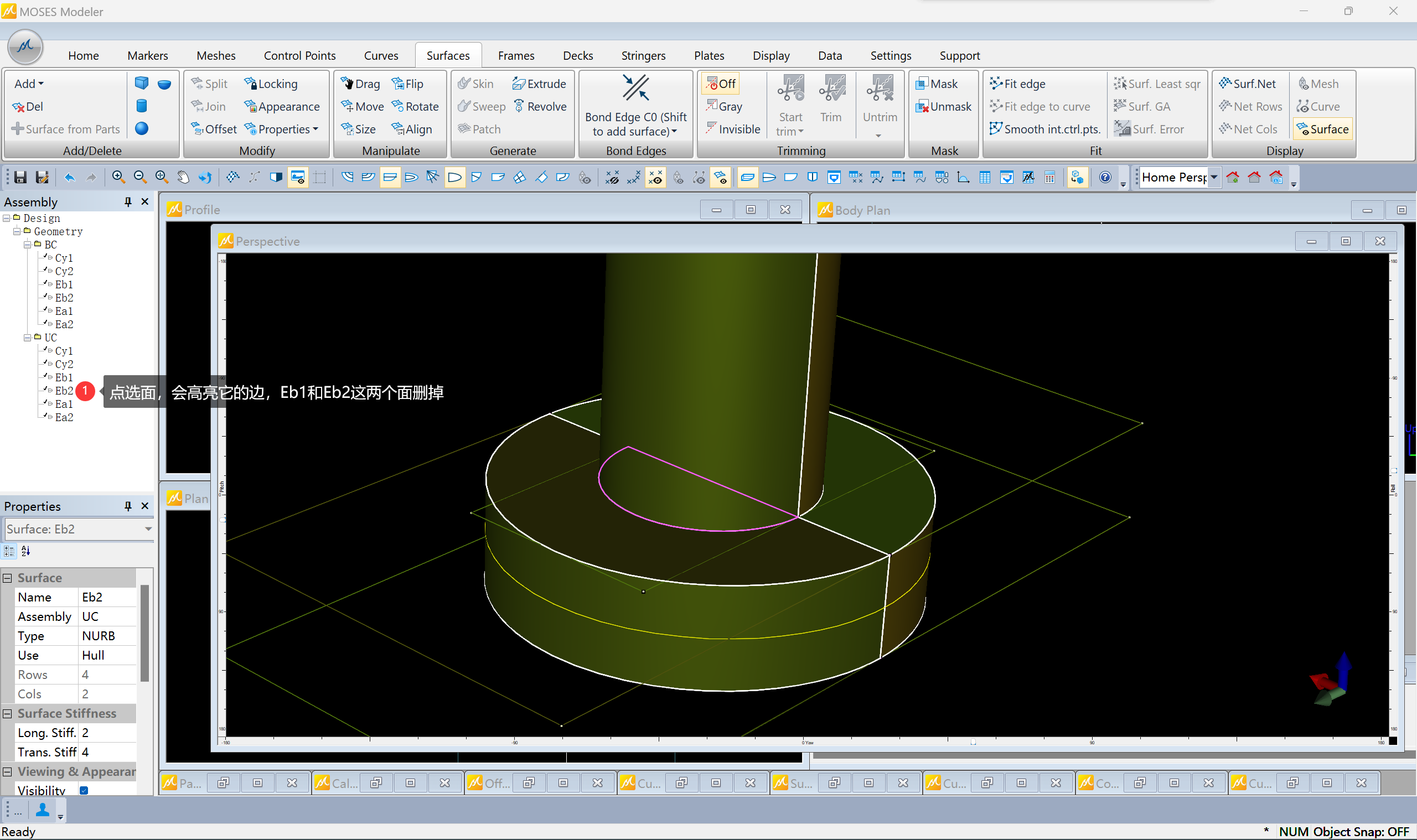
Task: Click the Help question mark icon
Action: point(1104,177)
